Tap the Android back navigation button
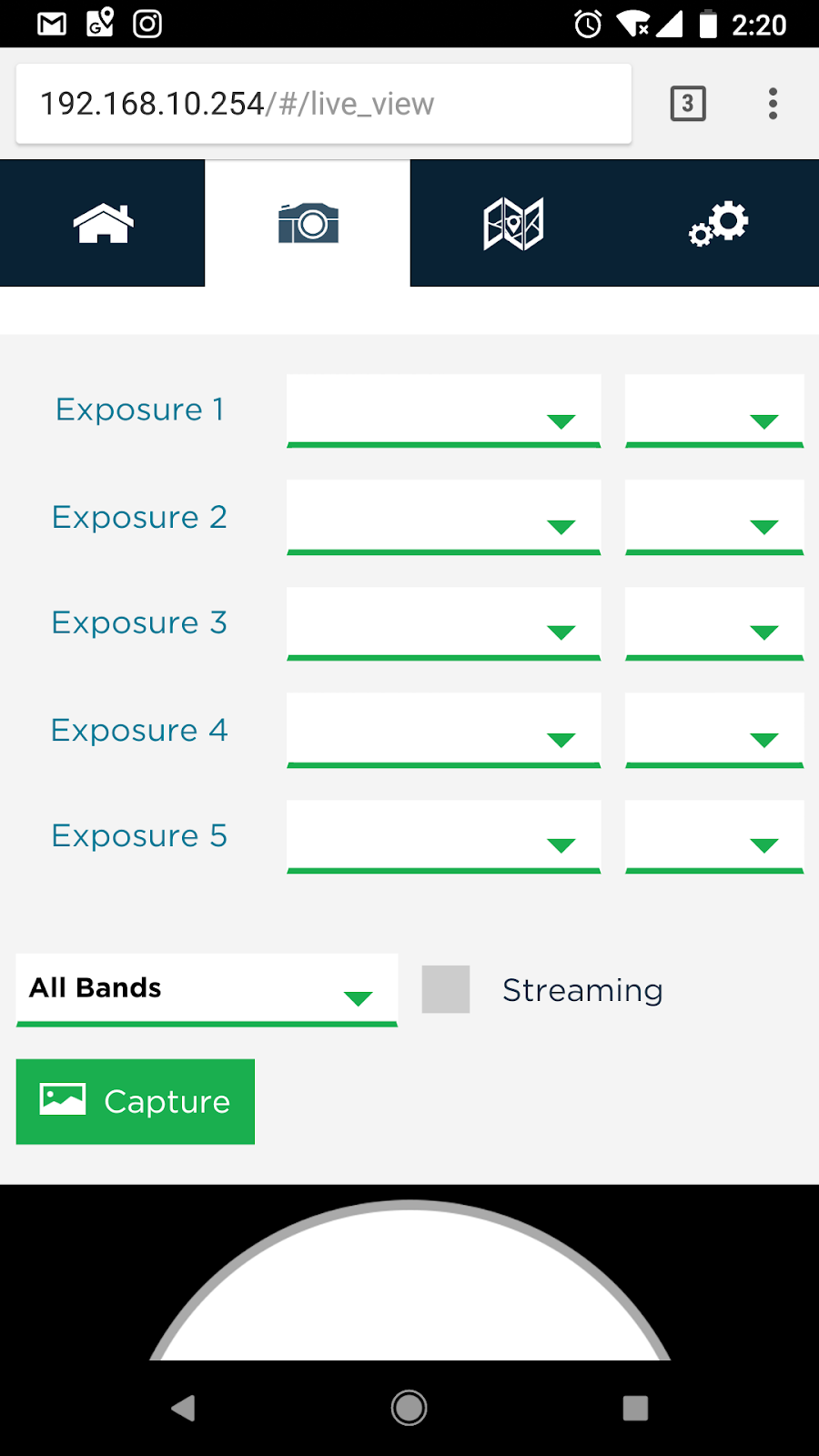This screenshot has width=819, height=1456. (x=183, y=1408)
